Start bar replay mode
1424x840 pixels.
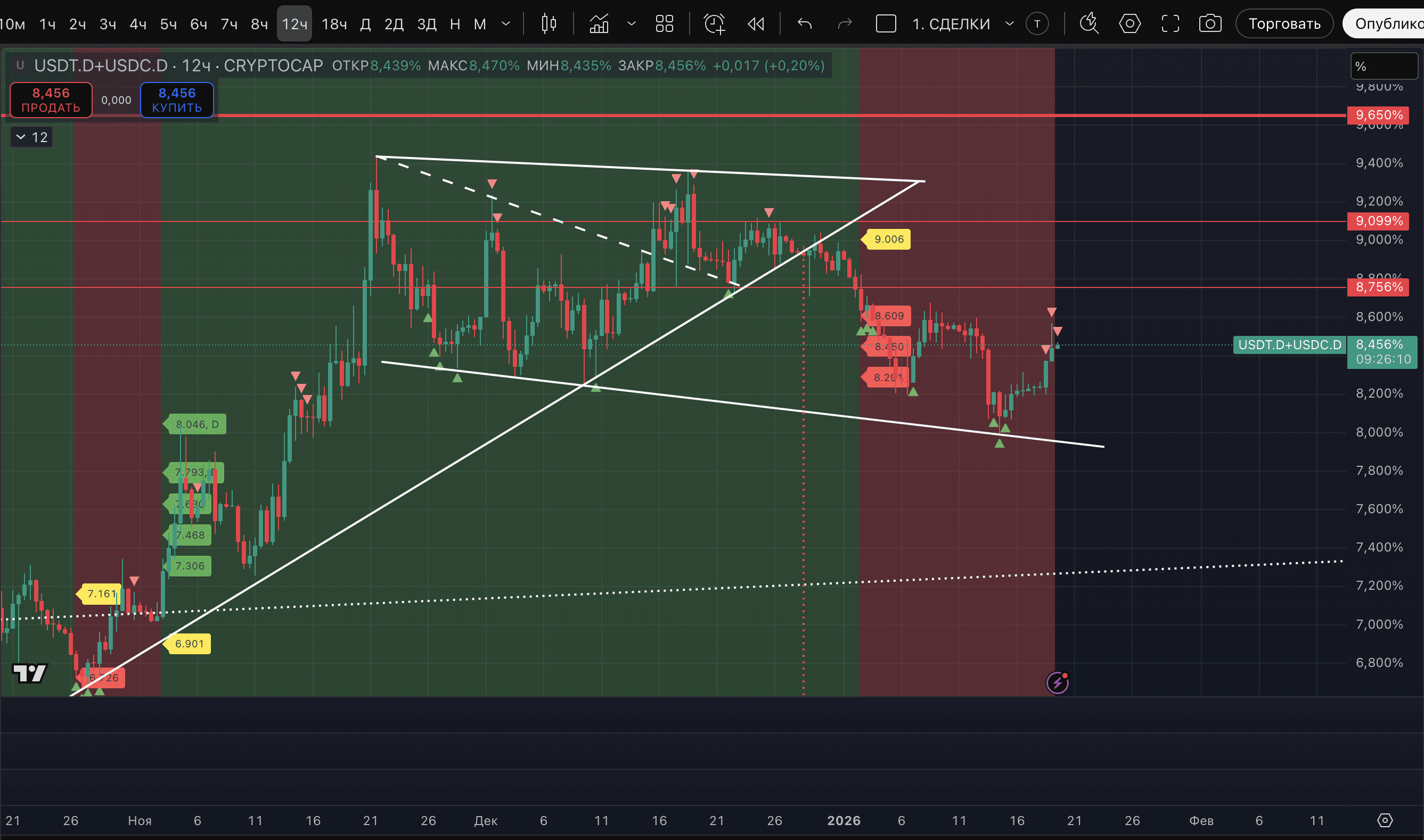pyautogui.click(x=756, y=24)
